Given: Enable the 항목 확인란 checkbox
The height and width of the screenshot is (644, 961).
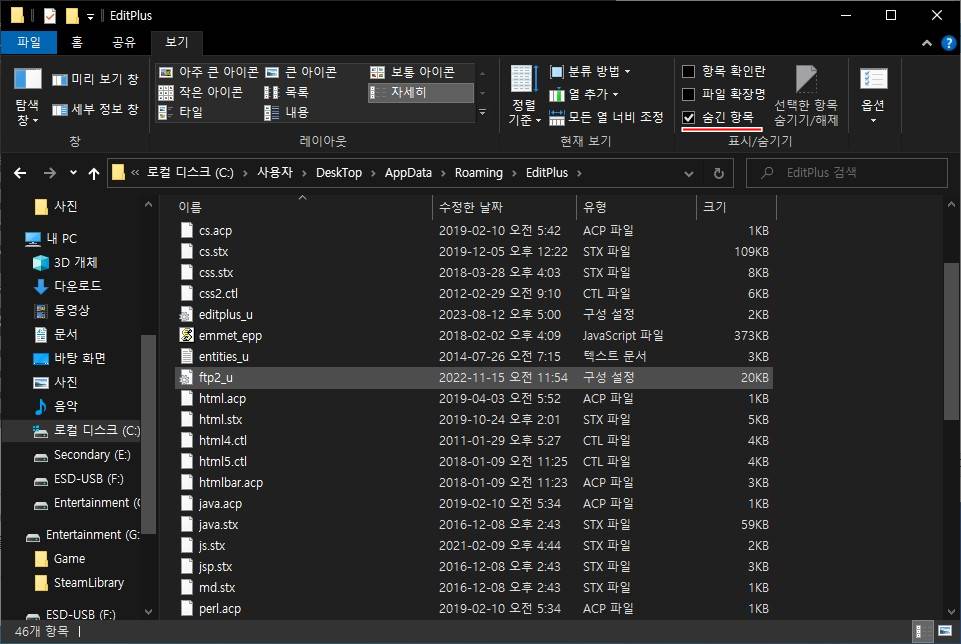Looking at the screenshot, I should point(688,71).
